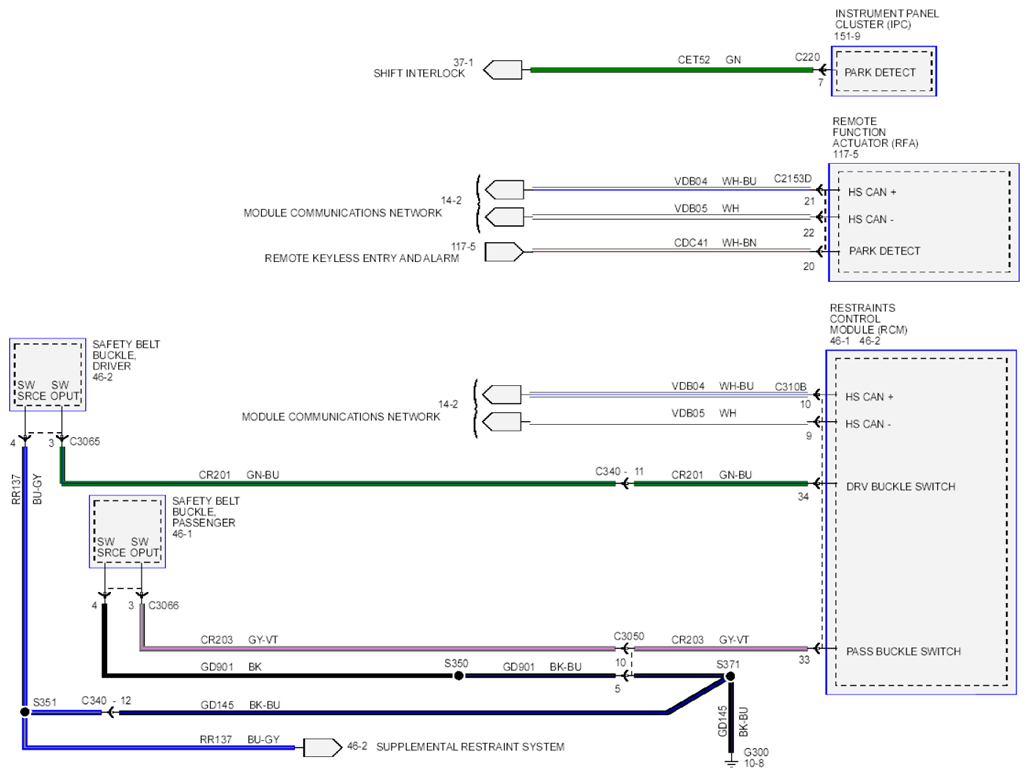1029x777 pixels.
Task: Select the Safety Belt Buckle Driver component
Action: click(x=47, y=375)
